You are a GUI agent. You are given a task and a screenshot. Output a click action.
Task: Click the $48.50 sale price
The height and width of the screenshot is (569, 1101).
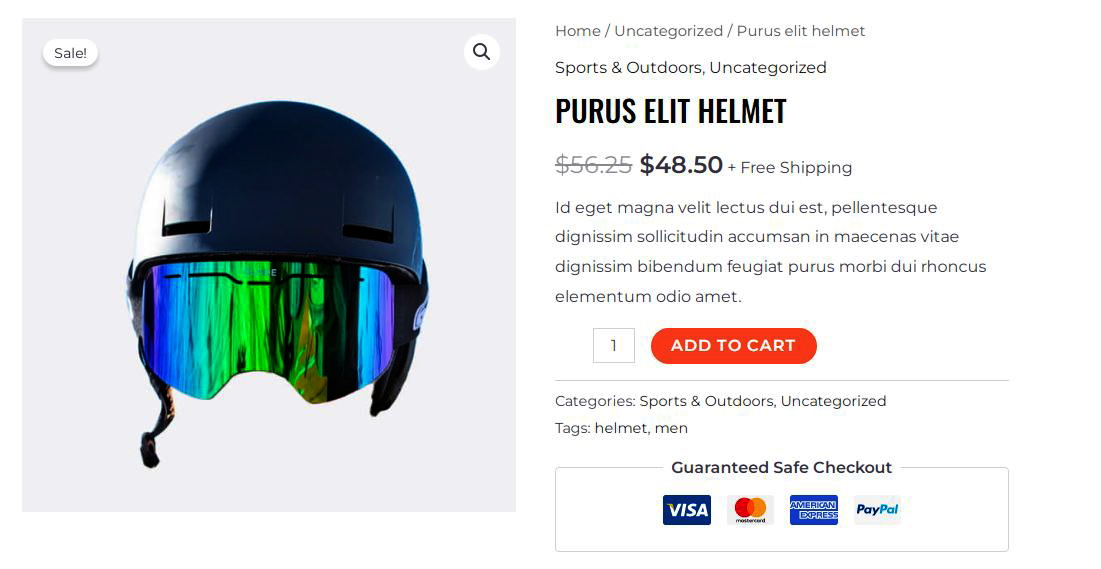point(681,164)
